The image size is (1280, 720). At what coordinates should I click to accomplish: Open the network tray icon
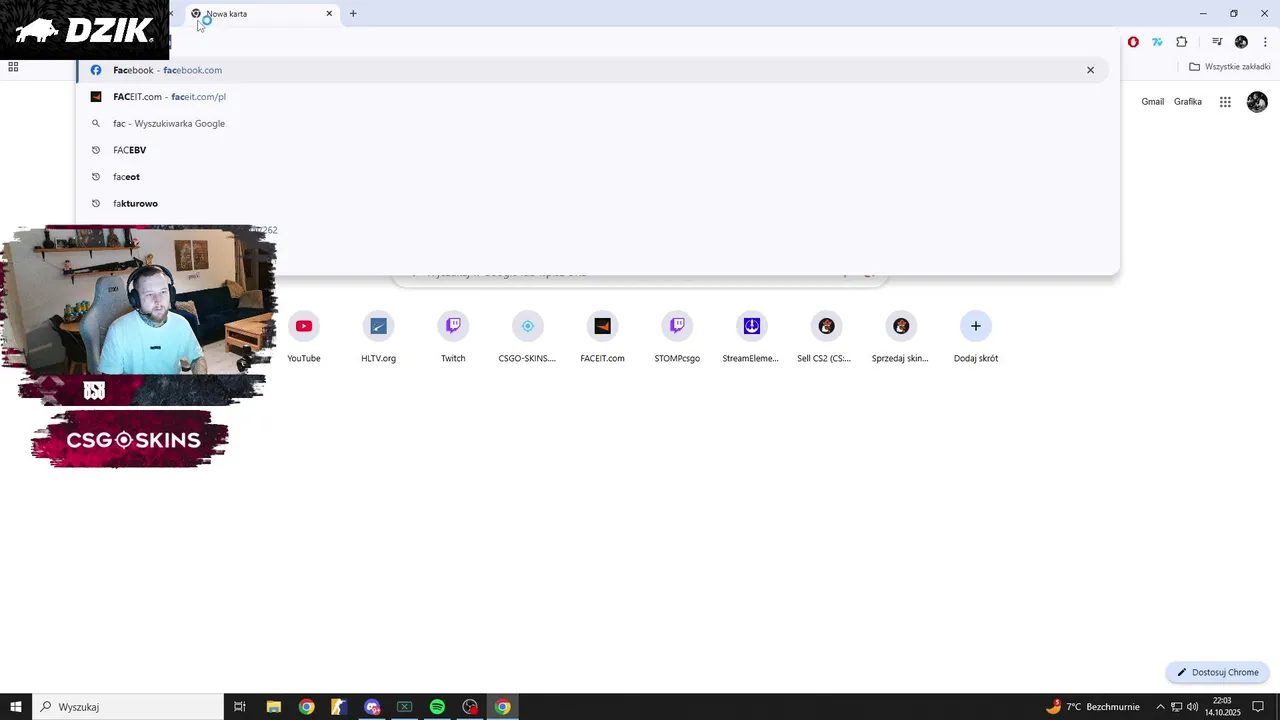point(1176,707)
